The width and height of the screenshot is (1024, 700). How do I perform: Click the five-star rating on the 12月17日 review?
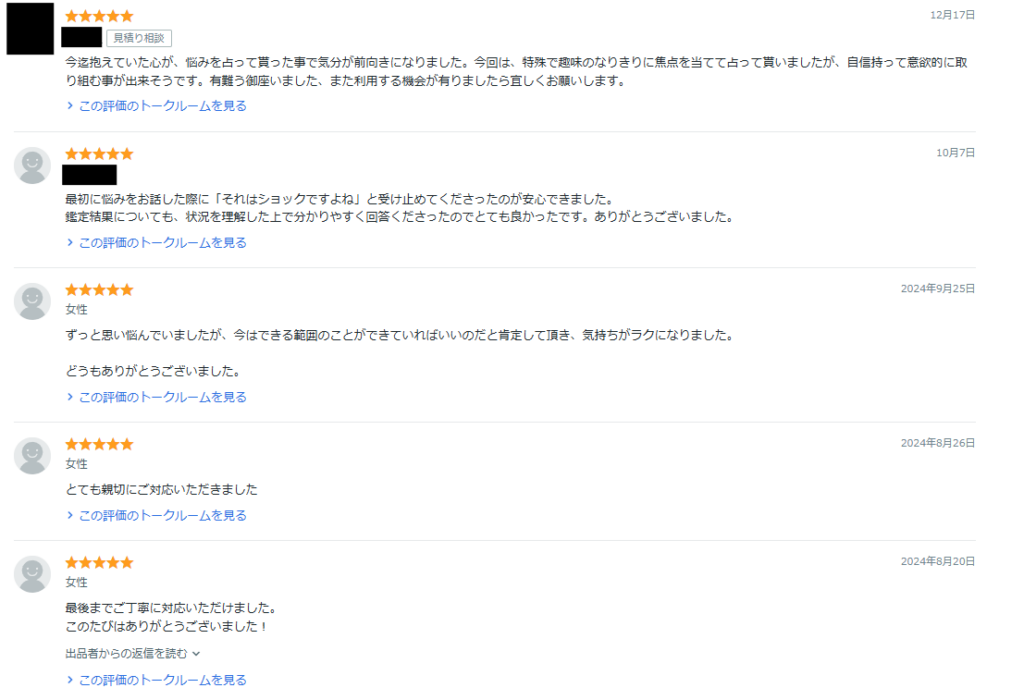click(x=99, y=17)
